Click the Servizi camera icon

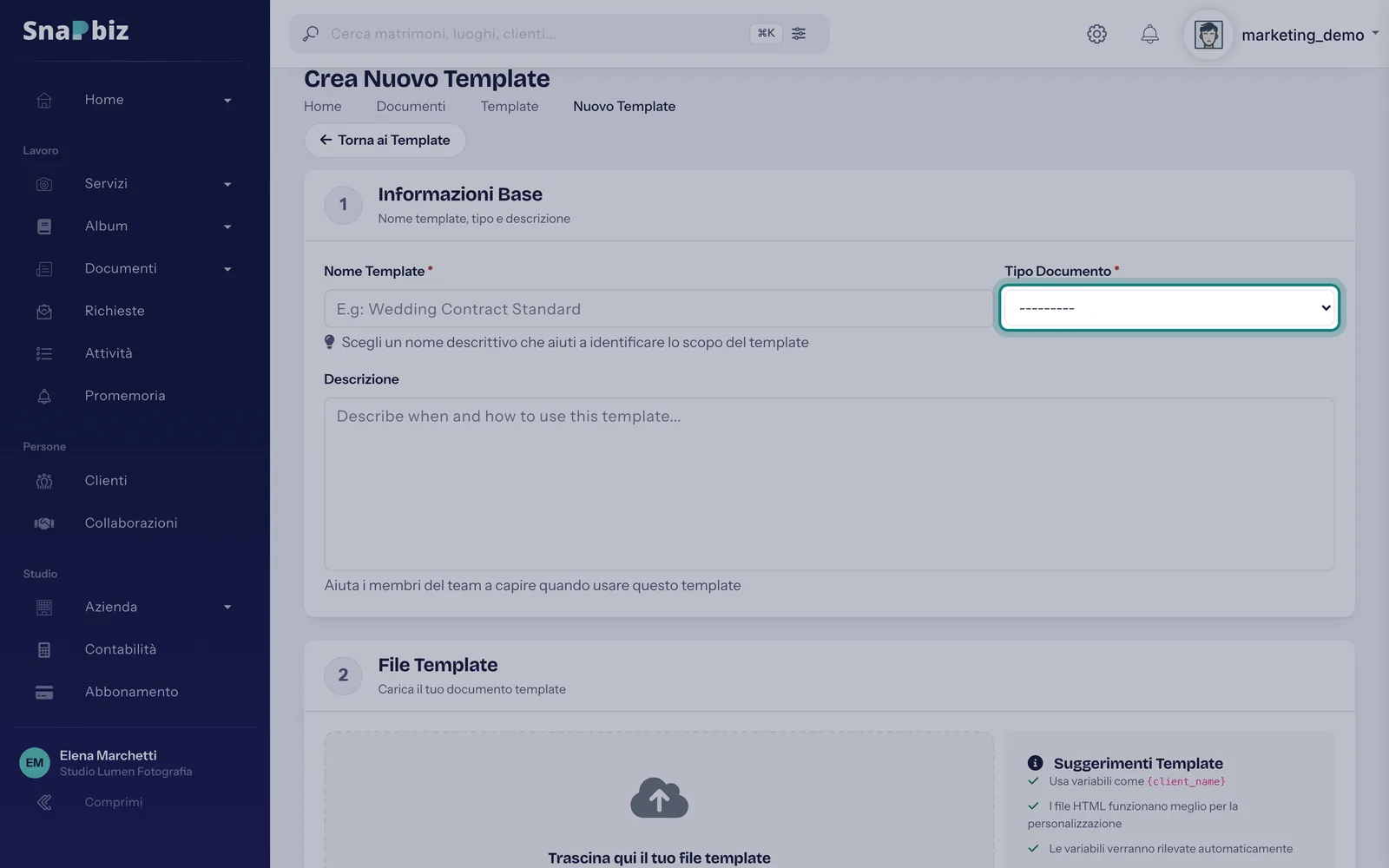[x=44, y=184]
